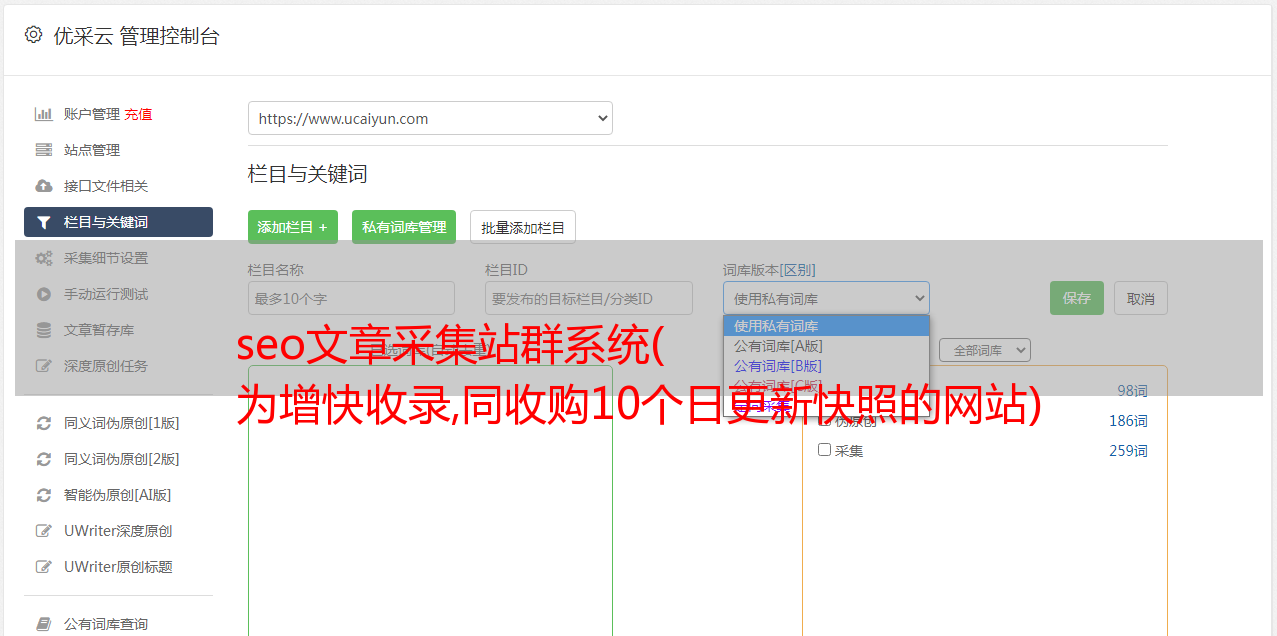Click the edit icon for UWriter深度原创
Image resolution: width=1277 pixels, height=636 pixels.
pos(44,531)
